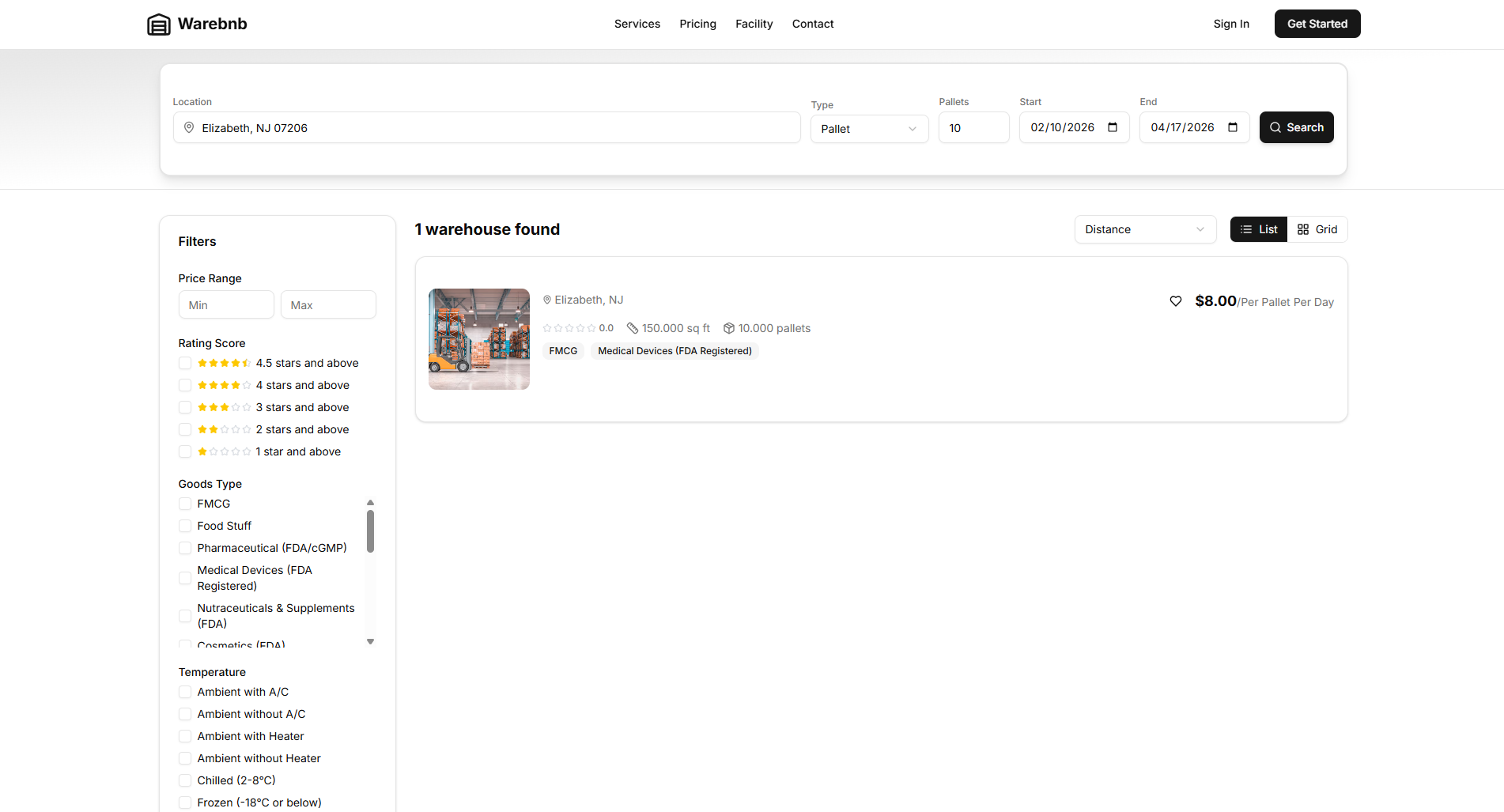
Task: Open the Pricing menu item
Action: [x=697, y=24]
